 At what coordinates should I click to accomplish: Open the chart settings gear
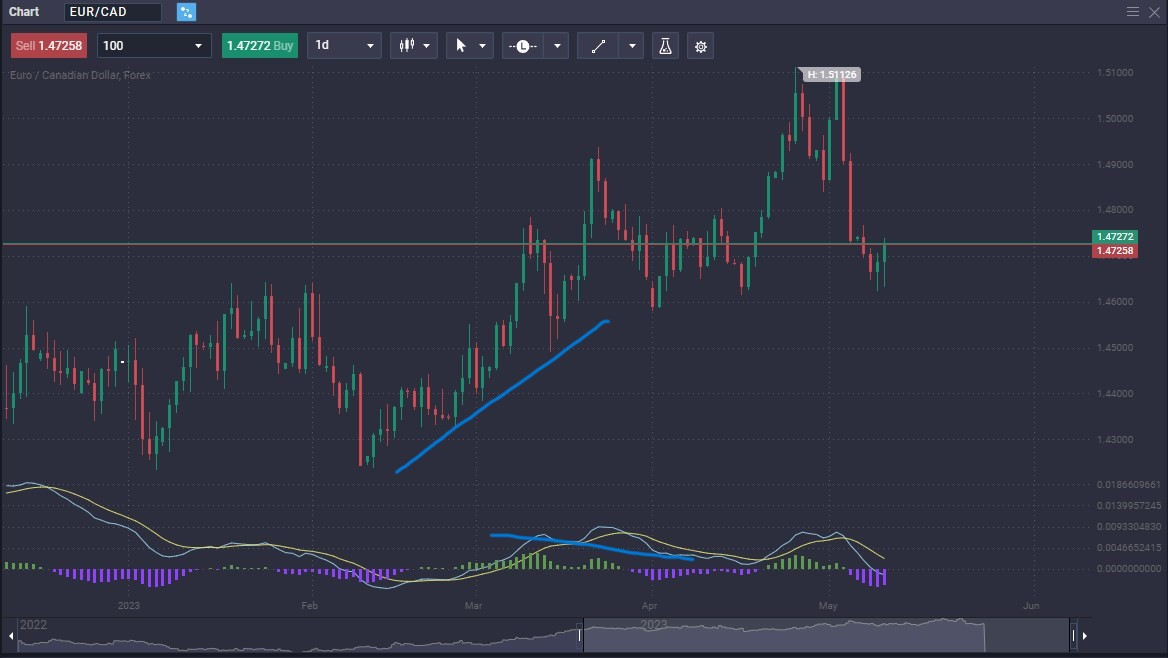click(700, 45)
